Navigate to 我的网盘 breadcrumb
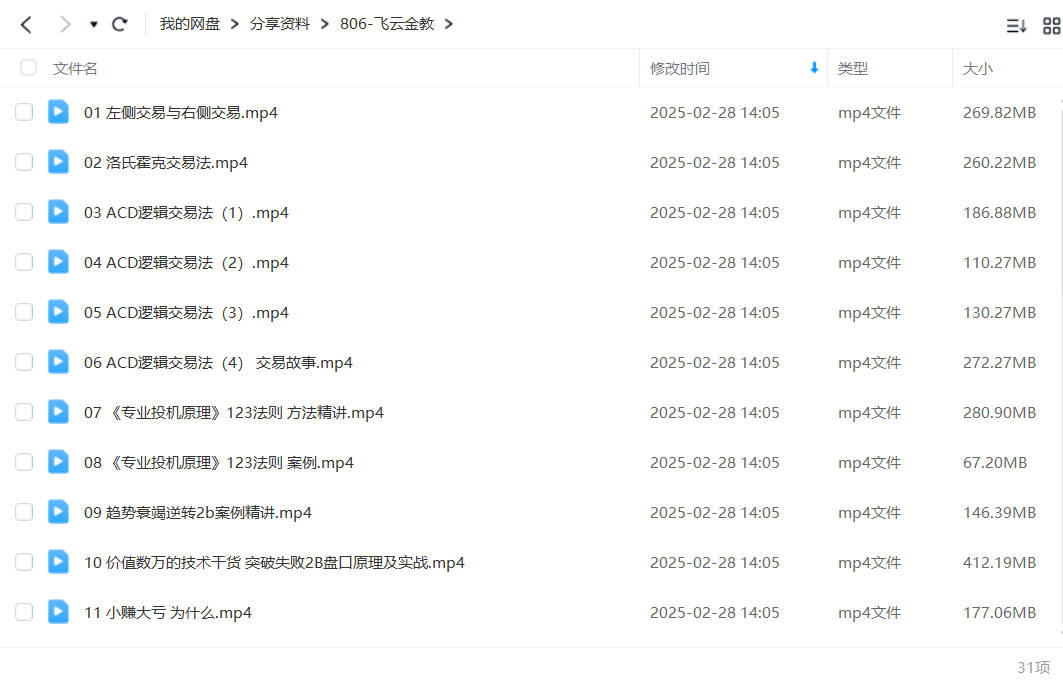Image resolution: width=1063 pixels, height=683 pixels. point(190,24)
